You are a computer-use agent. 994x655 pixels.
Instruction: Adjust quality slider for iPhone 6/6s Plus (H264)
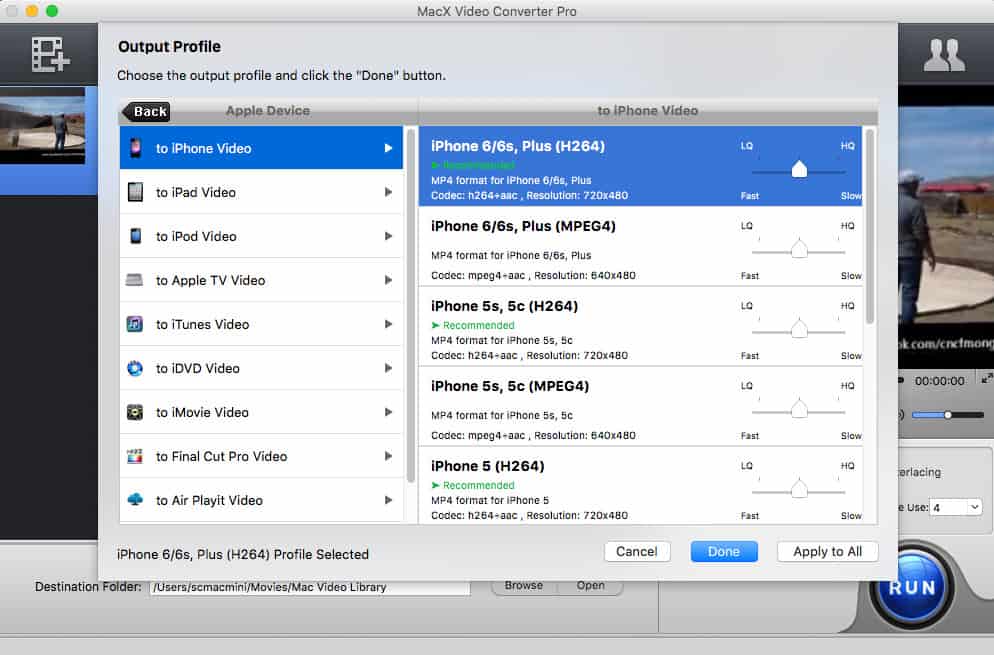799,169
